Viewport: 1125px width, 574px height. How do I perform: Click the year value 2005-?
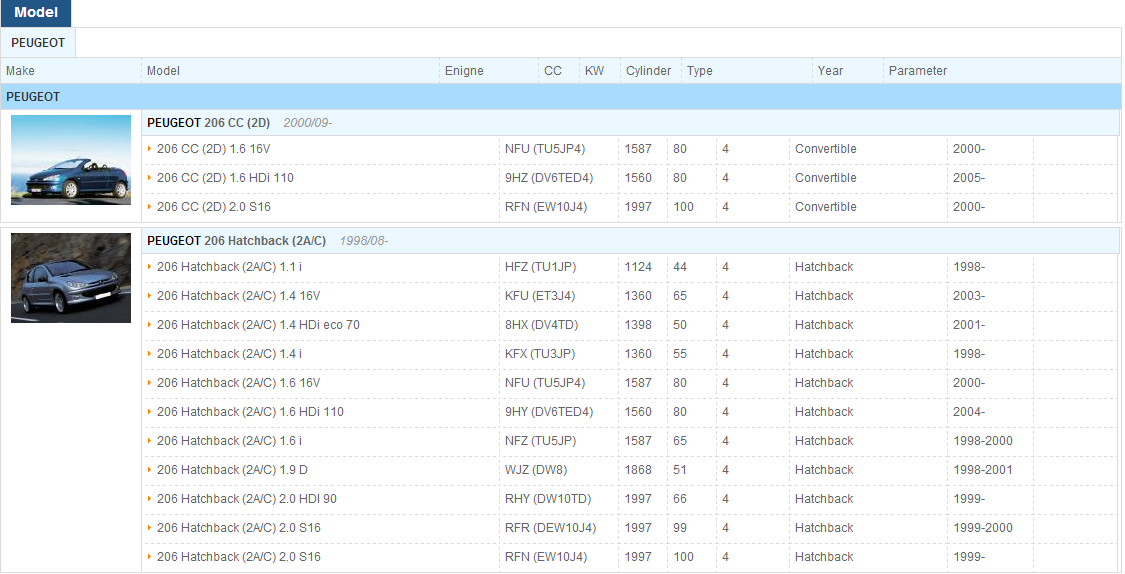click(969, 178)
